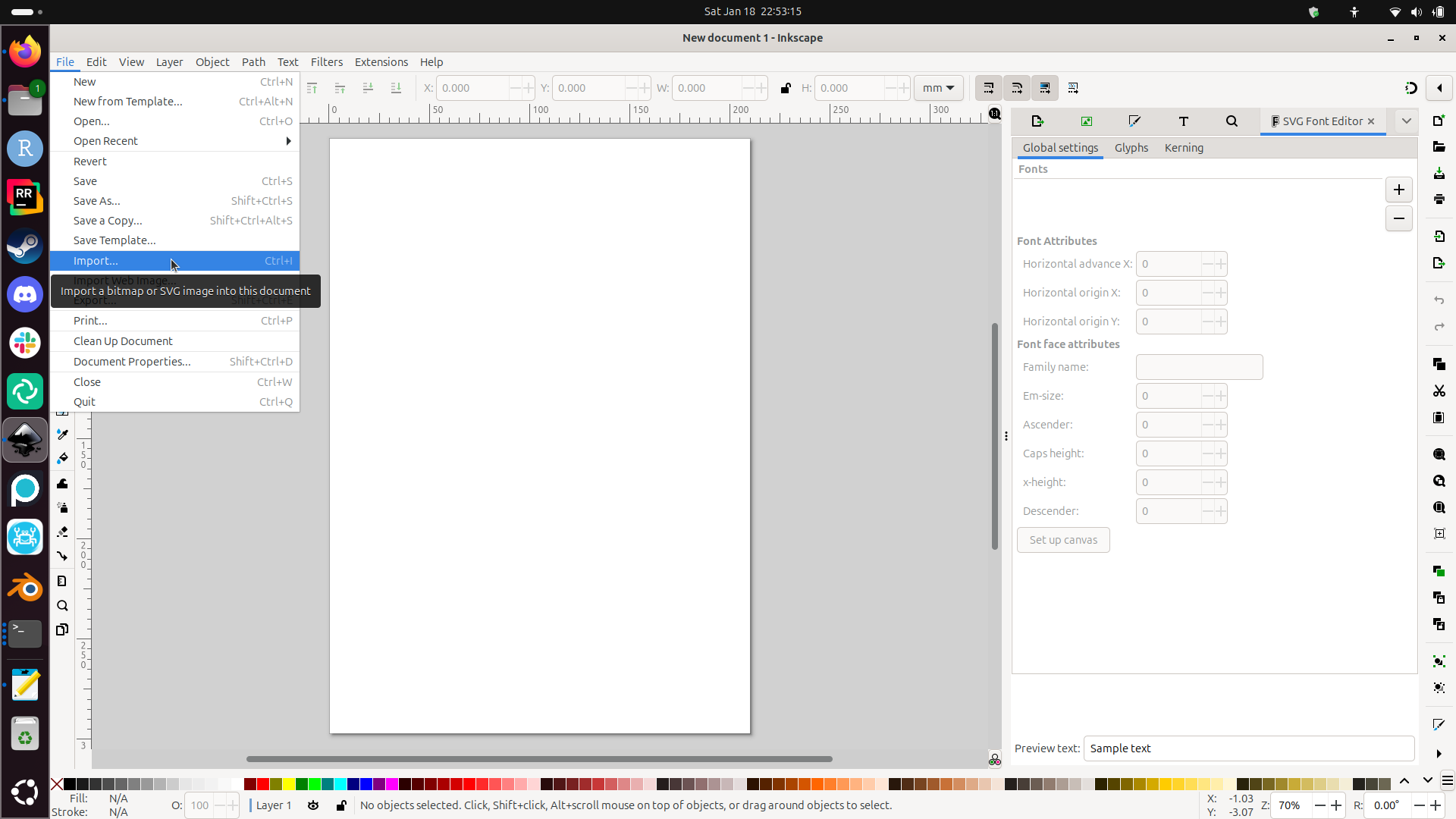Select the Zoom tool in toolbox
This screenshot has height=819, width=1456.
(x=62, y=606)
